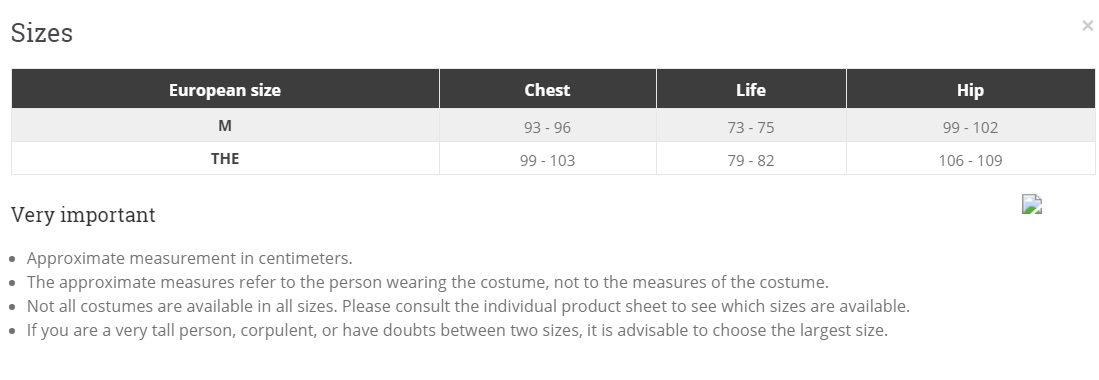Screen dimensions: 1099x380
Task: Close the Sizes popup with the X
Action: click(1087, 26)
